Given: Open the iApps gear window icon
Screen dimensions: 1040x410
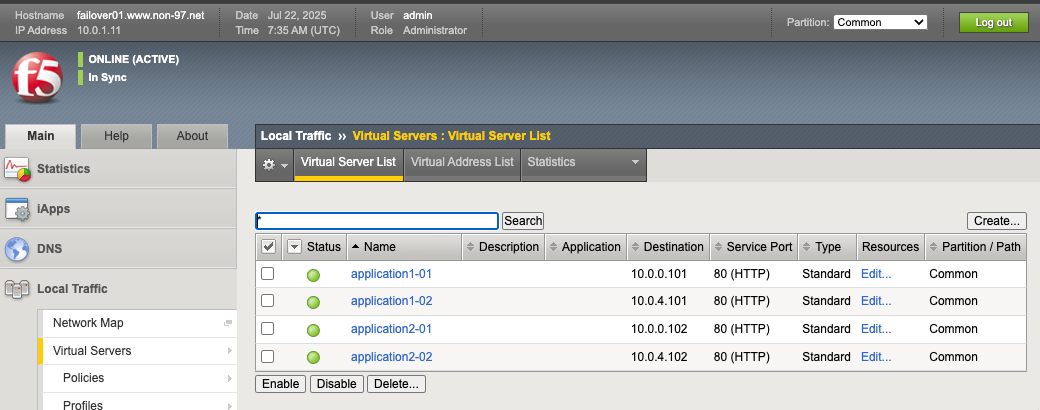Looking at the screenshot, I should pyautogui.click(x=18, y=209).
